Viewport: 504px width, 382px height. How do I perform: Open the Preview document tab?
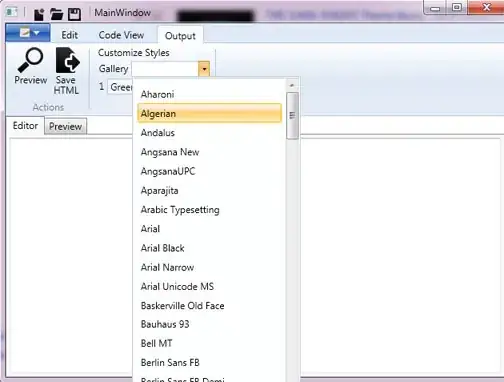(65, 126)
